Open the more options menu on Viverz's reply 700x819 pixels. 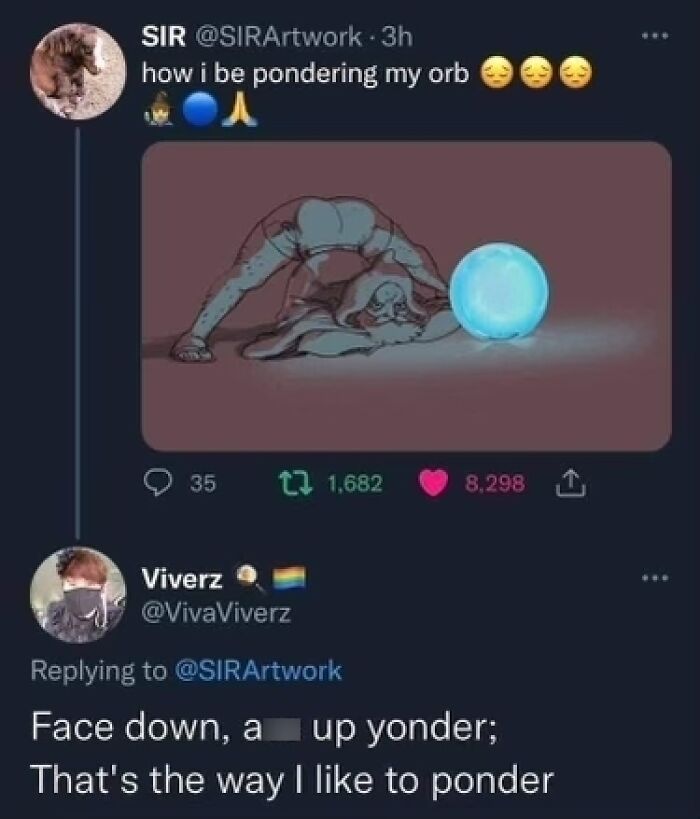click(655, 578)
